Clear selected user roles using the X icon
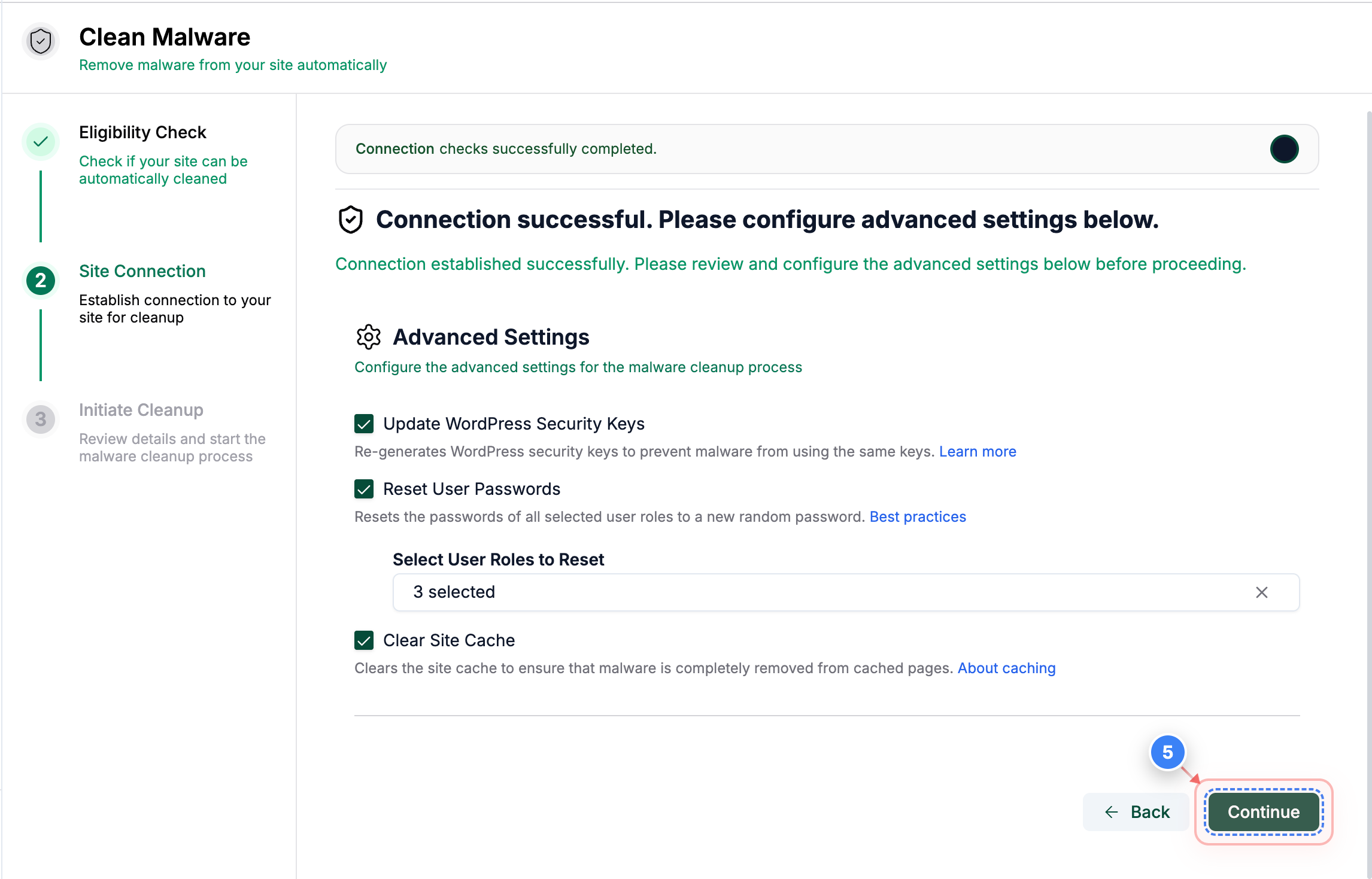This screenshot has height=879, width=1372. (x=1262, y=592)
